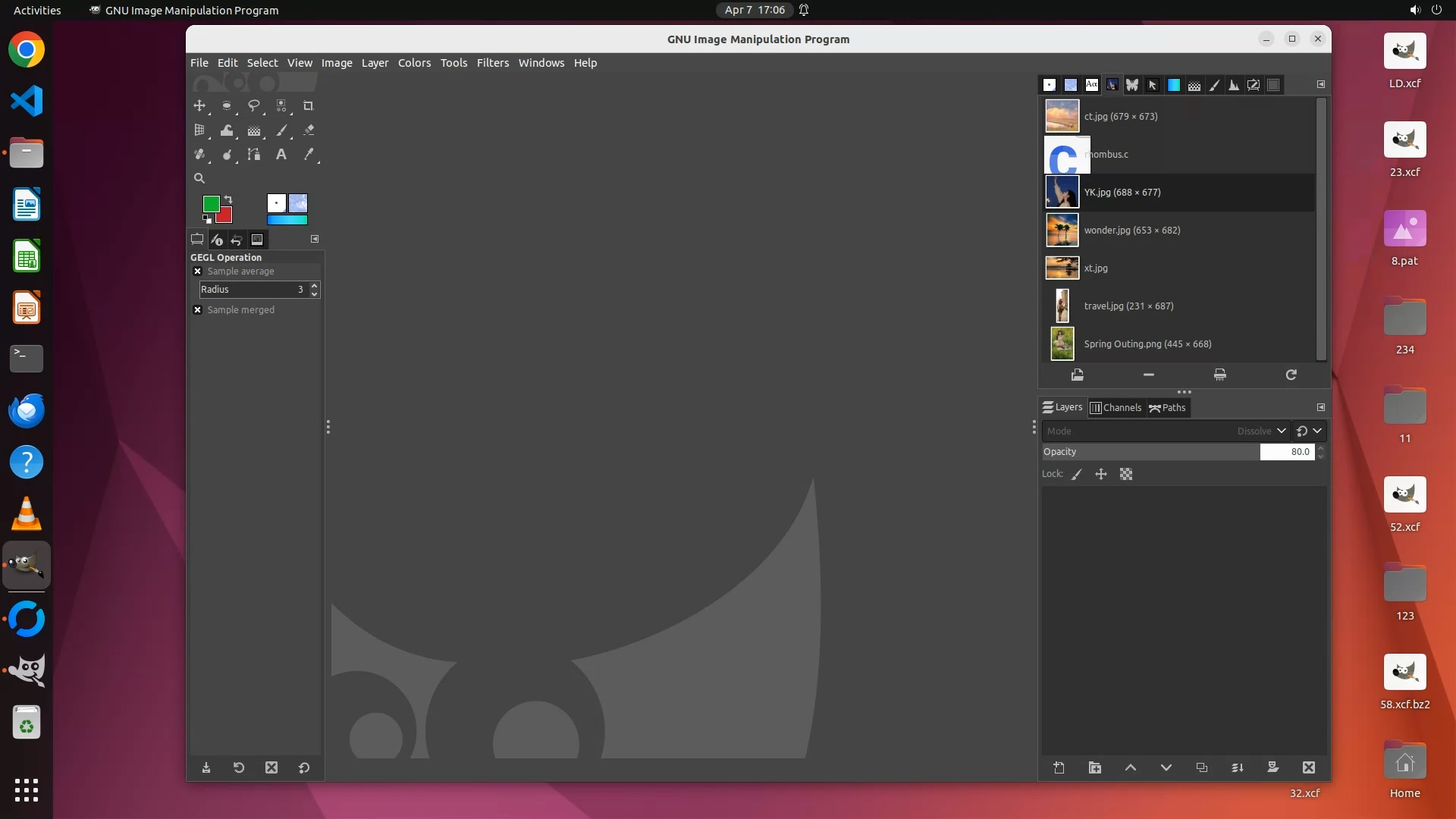The width and height of the screenshot is (1456, 819).
Task: Toggle the Sample merged checkbox
Action: point(198,310)
